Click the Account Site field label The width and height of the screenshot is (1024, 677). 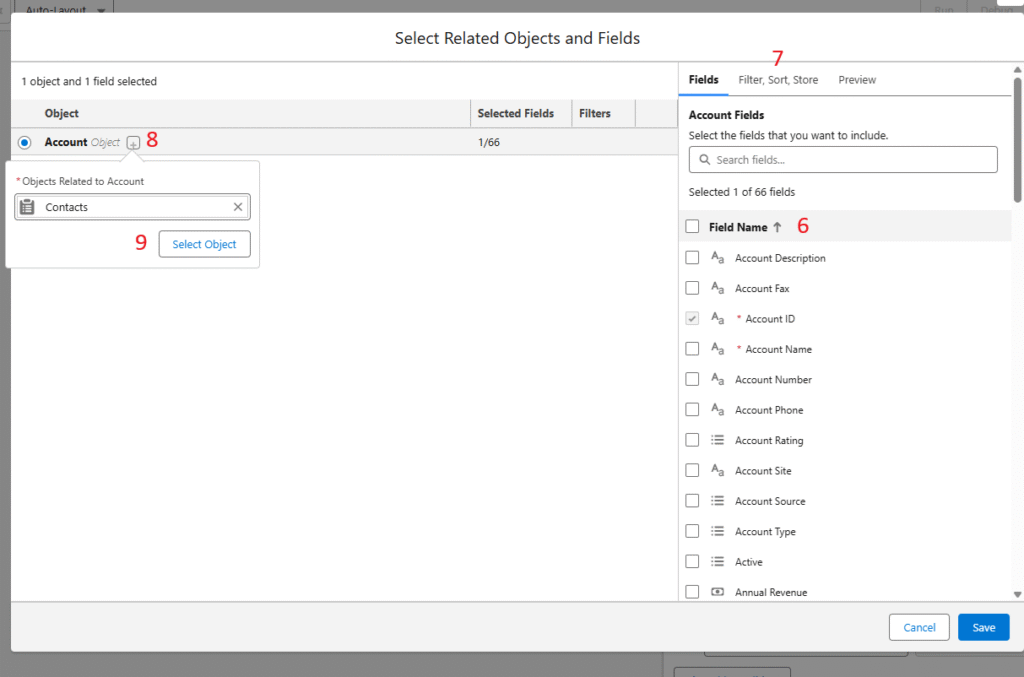tap(763, 471)
